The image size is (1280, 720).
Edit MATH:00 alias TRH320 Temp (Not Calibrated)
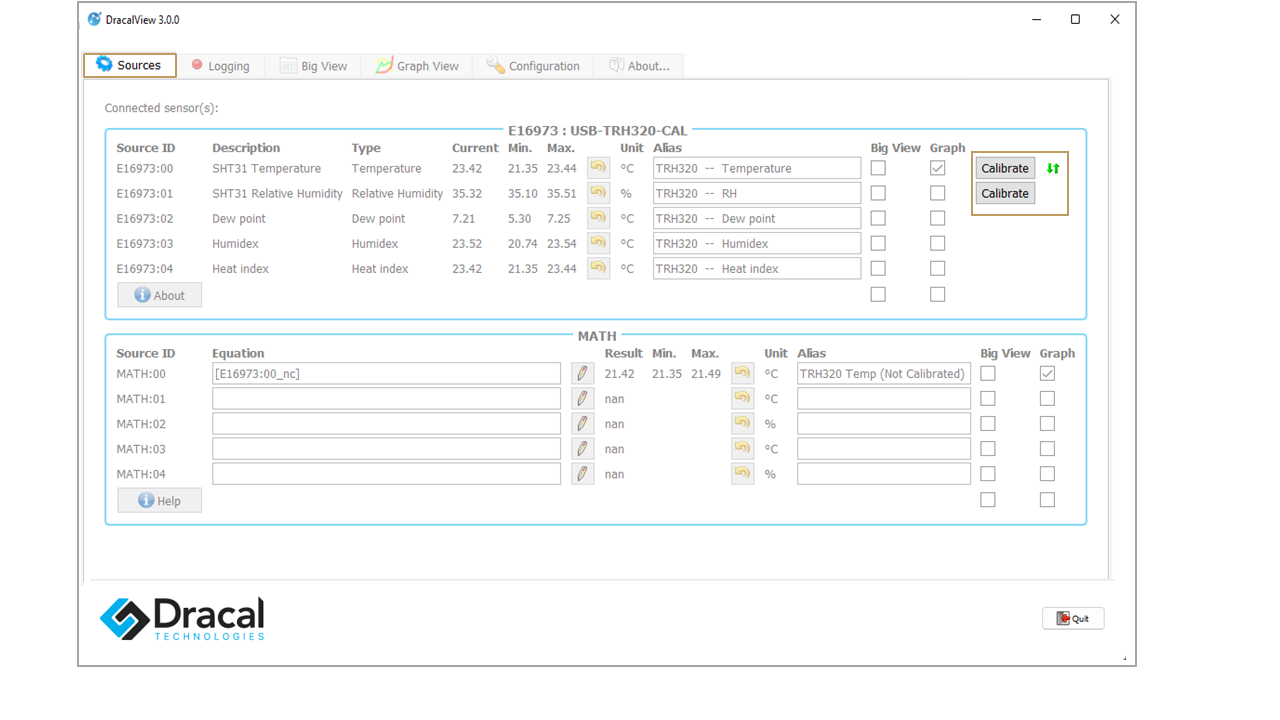884,373
